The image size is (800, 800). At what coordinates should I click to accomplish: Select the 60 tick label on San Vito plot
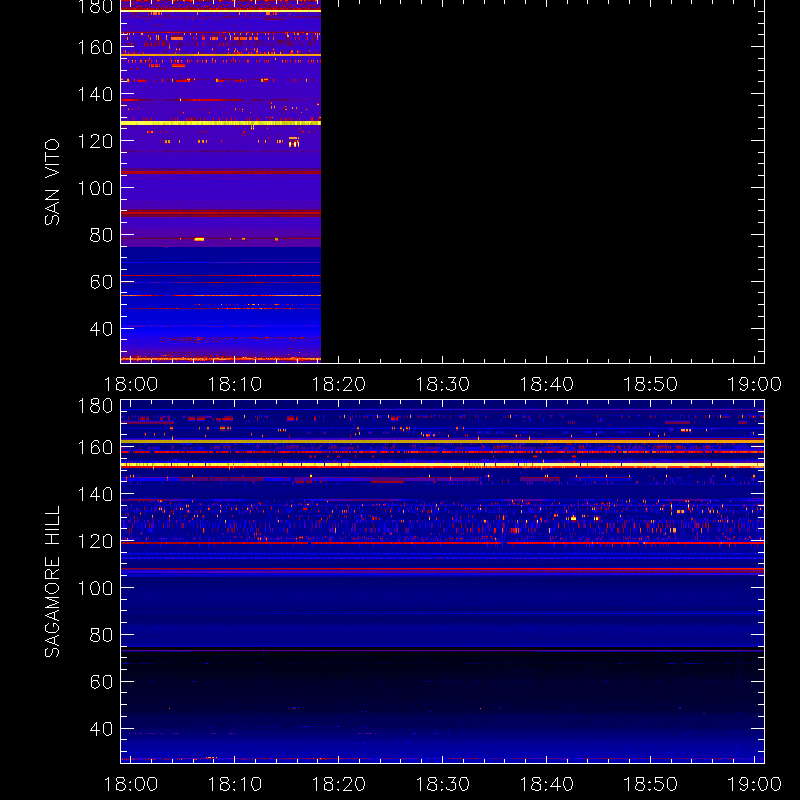coord(102,282)
